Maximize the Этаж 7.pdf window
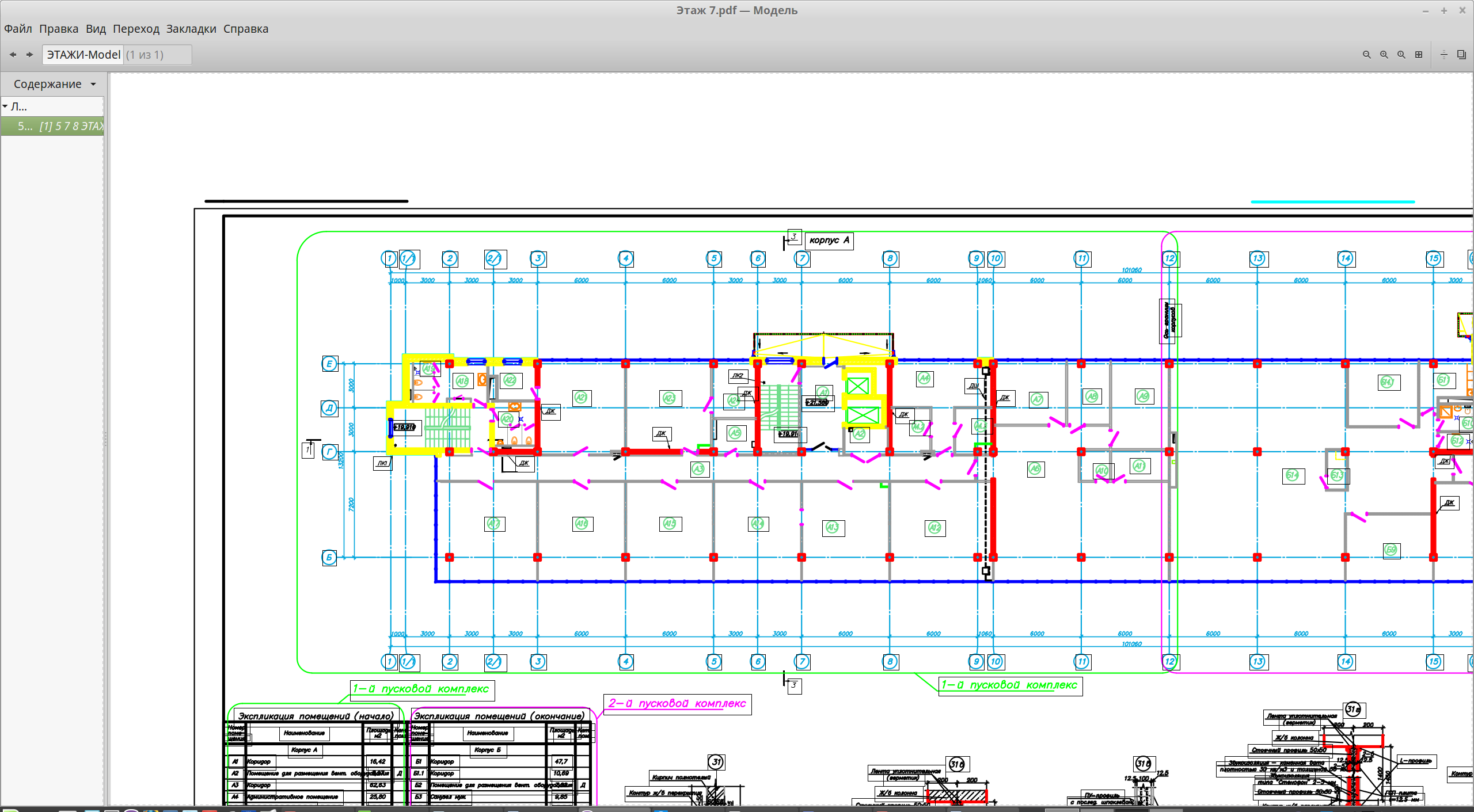 1444,10
